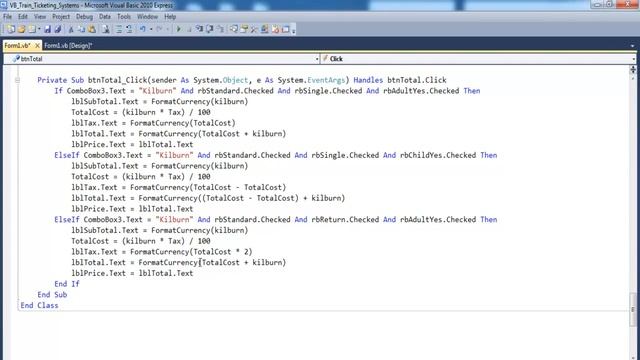This screenshot has width=640, height=360.
Task: Collapse the btnTotal_Click sub outline marker
Action: coord(17,80)
